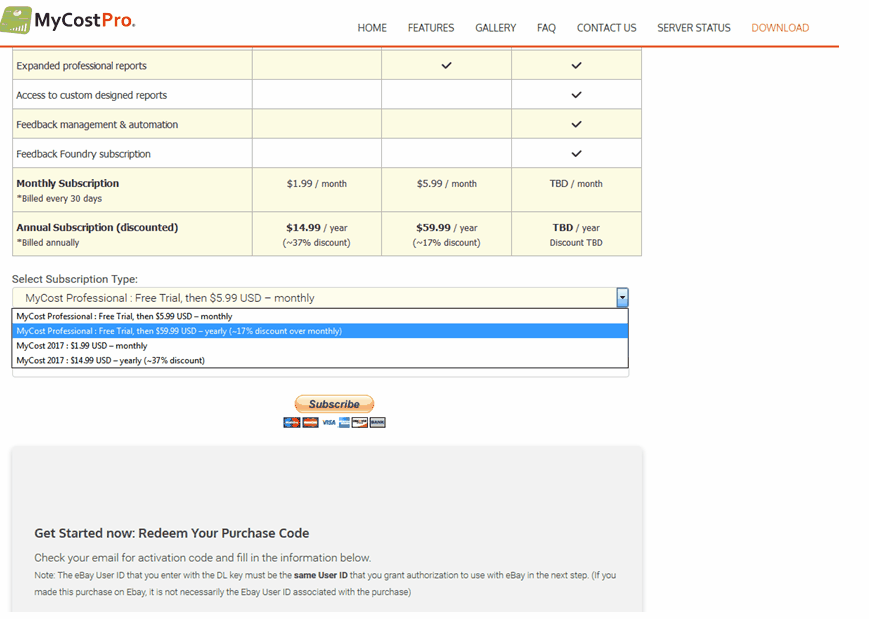Screen dimensions: 869x619
Task: Check the SERVER STATUS page
Action: point(694,28)
